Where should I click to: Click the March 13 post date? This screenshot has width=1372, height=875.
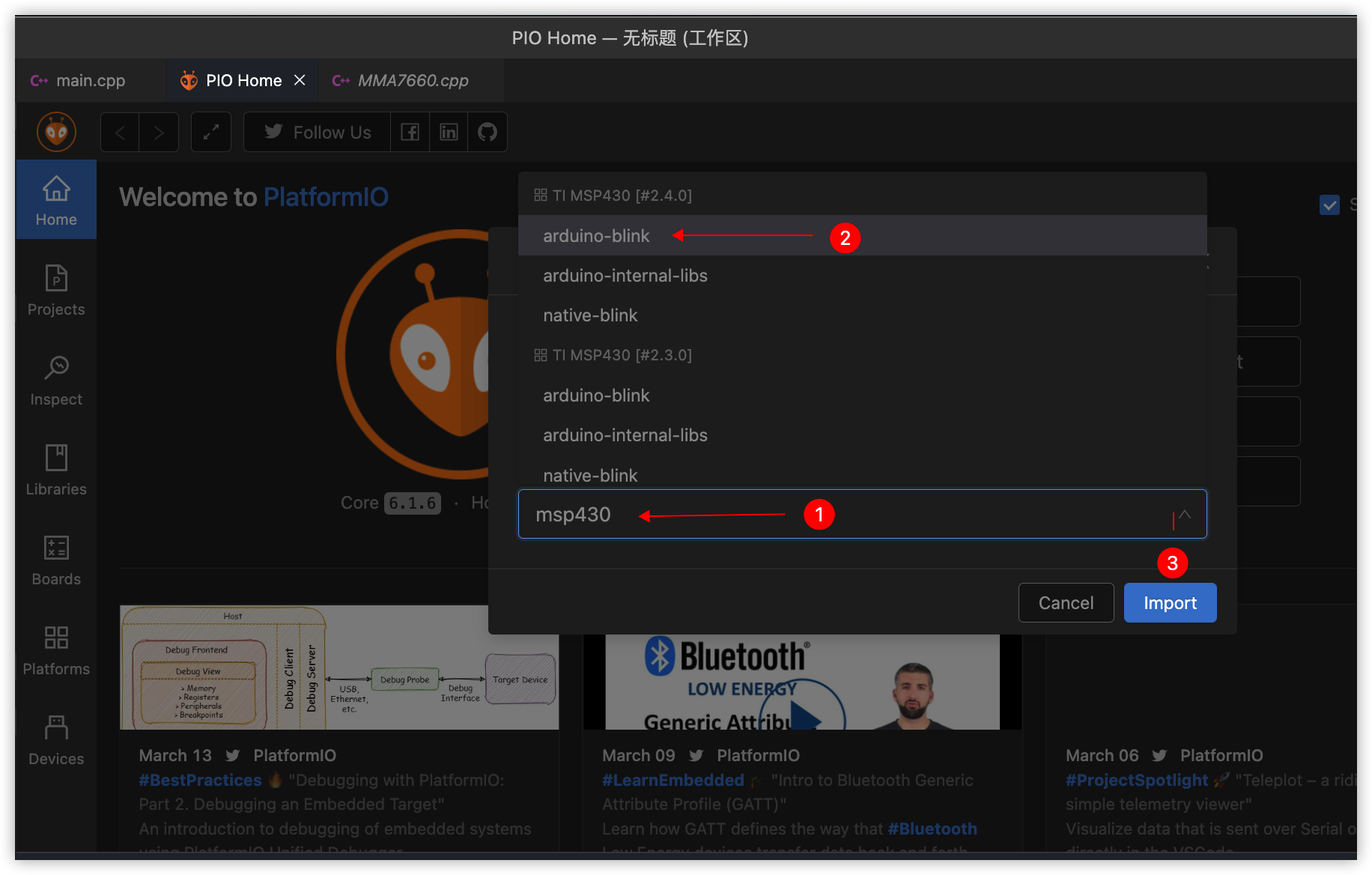[x=175, y=755]
